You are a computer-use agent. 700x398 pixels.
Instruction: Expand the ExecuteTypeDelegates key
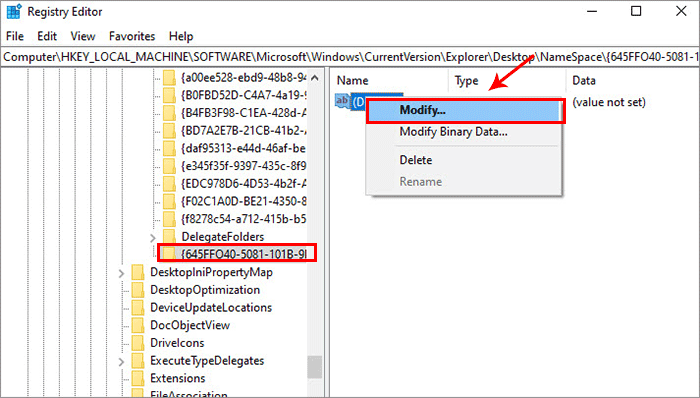(121, 361)
